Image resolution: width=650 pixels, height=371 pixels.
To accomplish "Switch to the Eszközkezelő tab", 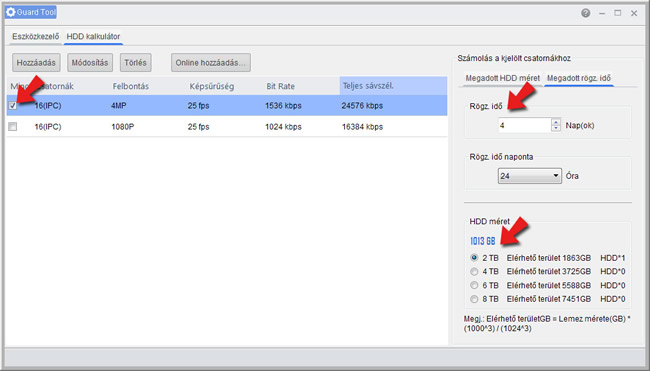I will pos(35,36).
